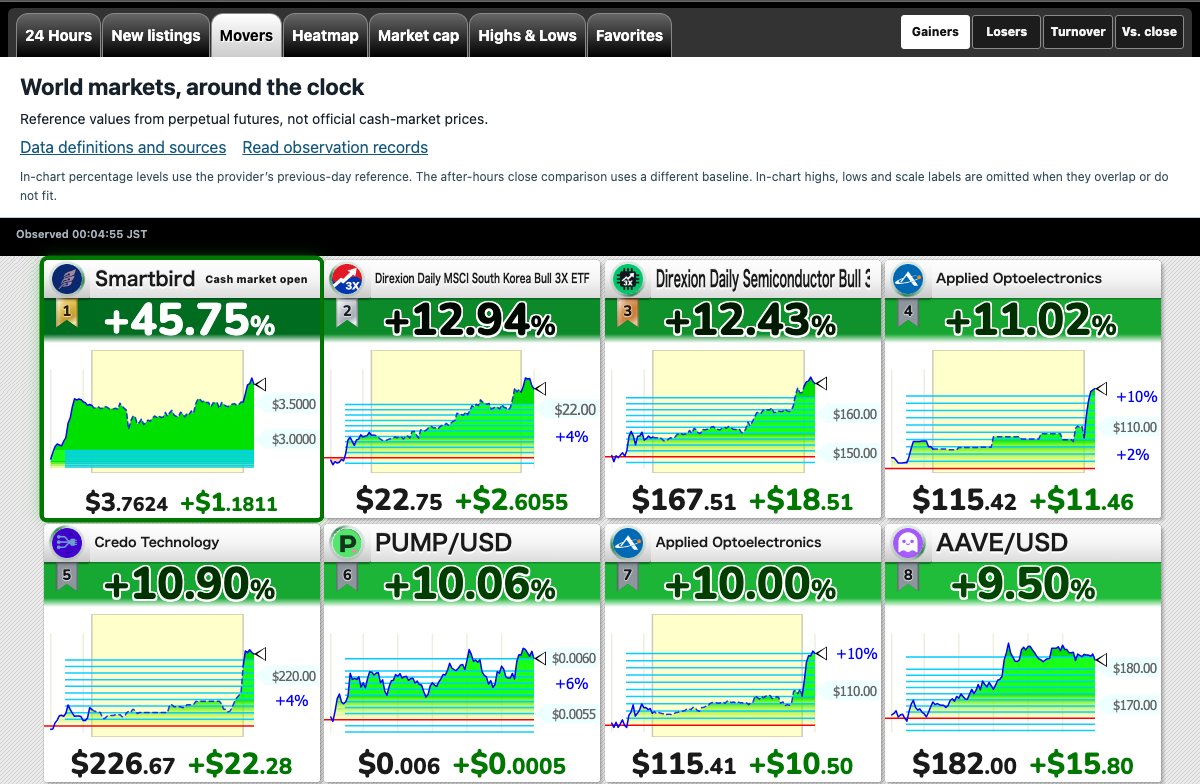Click the Direxion South Korea Bull 3X logo
This screenshot has height=784, width=1200.
click(349, 279)
